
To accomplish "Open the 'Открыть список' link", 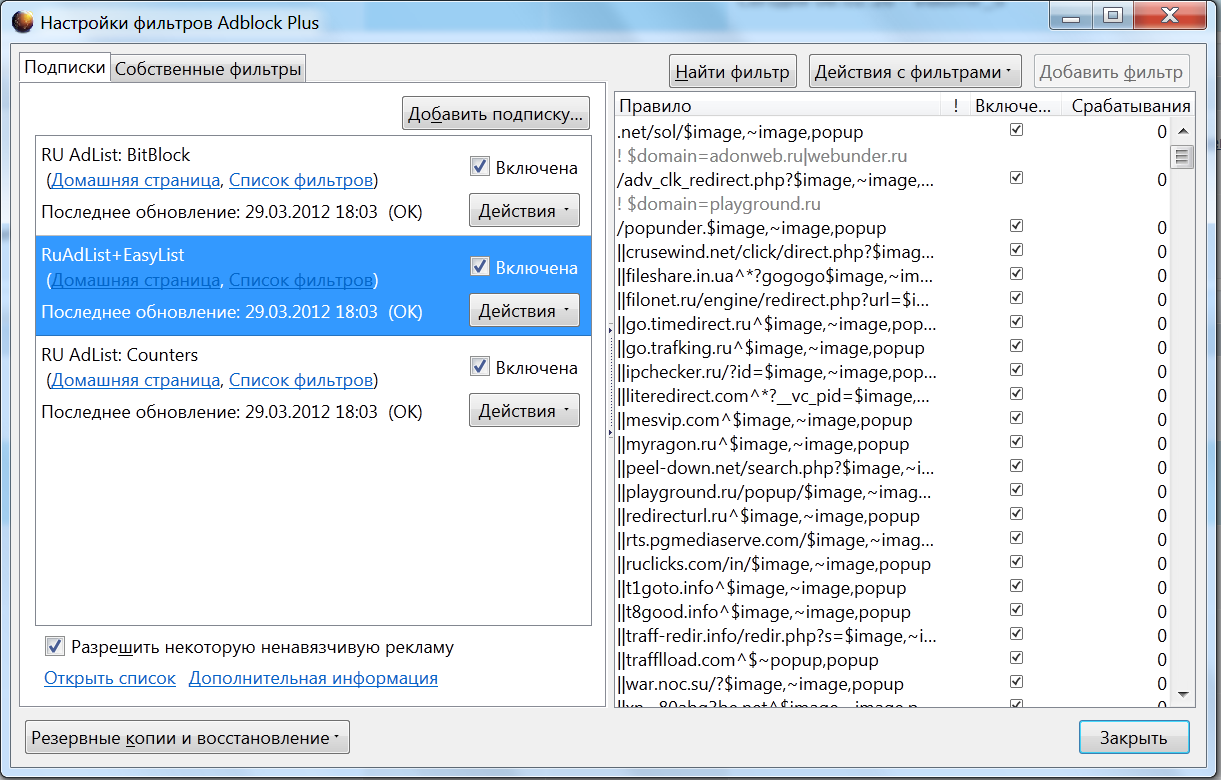I will 110,678.
